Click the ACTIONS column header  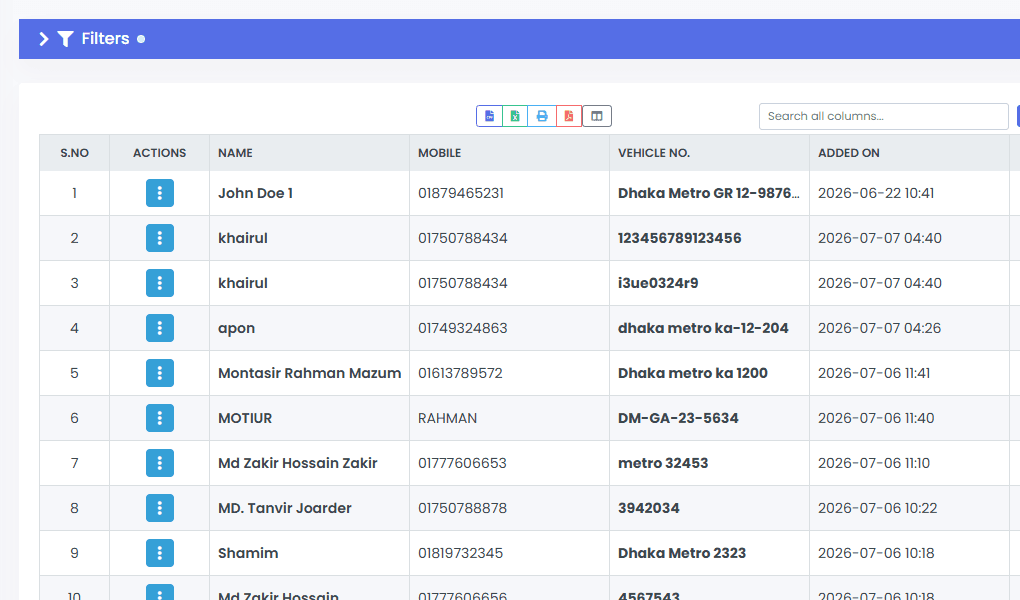159,153
